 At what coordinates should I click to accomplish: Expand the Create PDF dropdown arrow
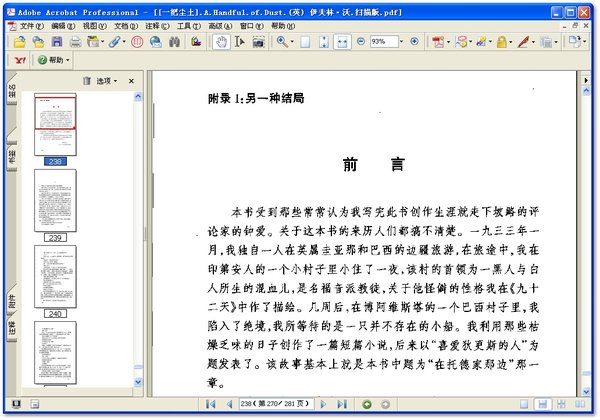click(x=448, y=42)
